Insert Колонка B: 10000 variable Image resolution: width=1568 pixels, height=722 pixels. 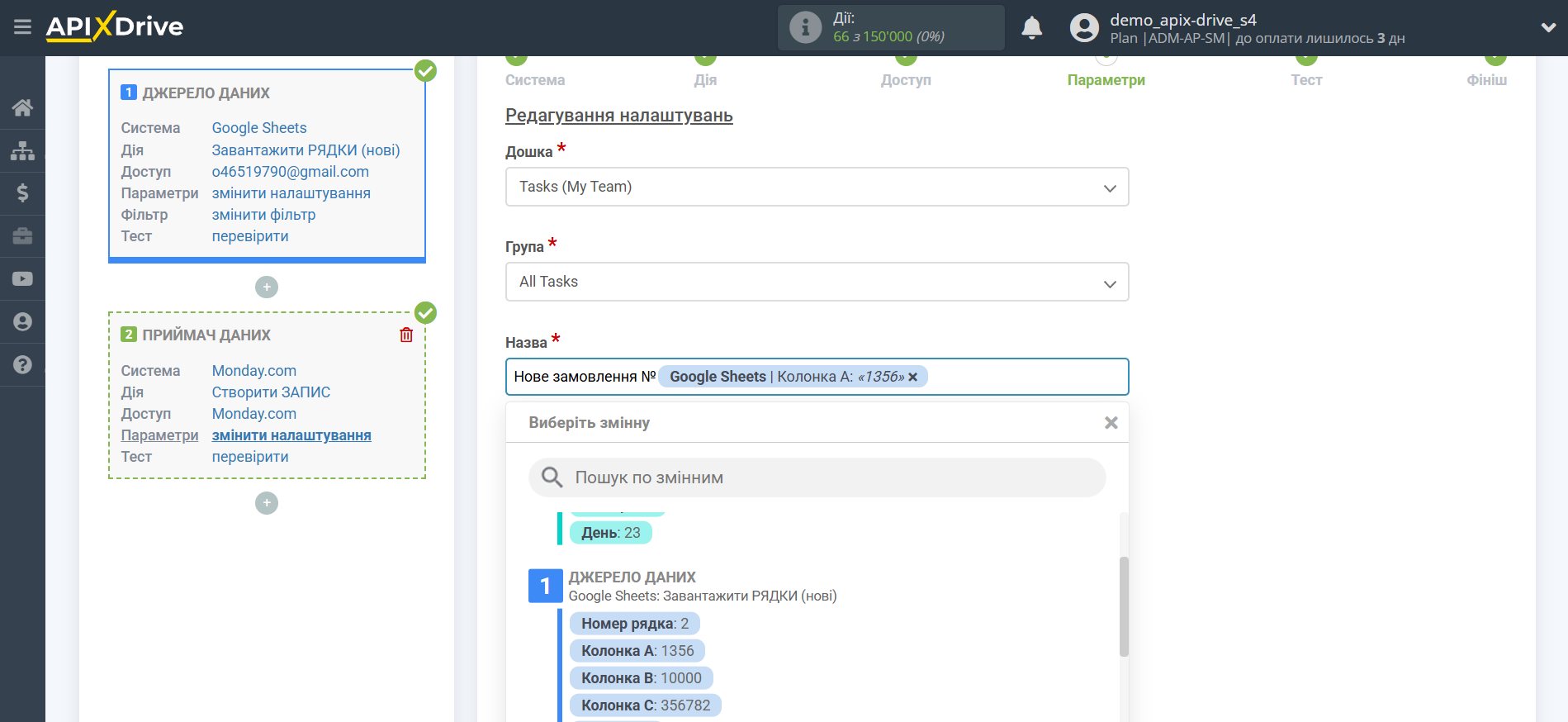[642, 678]
